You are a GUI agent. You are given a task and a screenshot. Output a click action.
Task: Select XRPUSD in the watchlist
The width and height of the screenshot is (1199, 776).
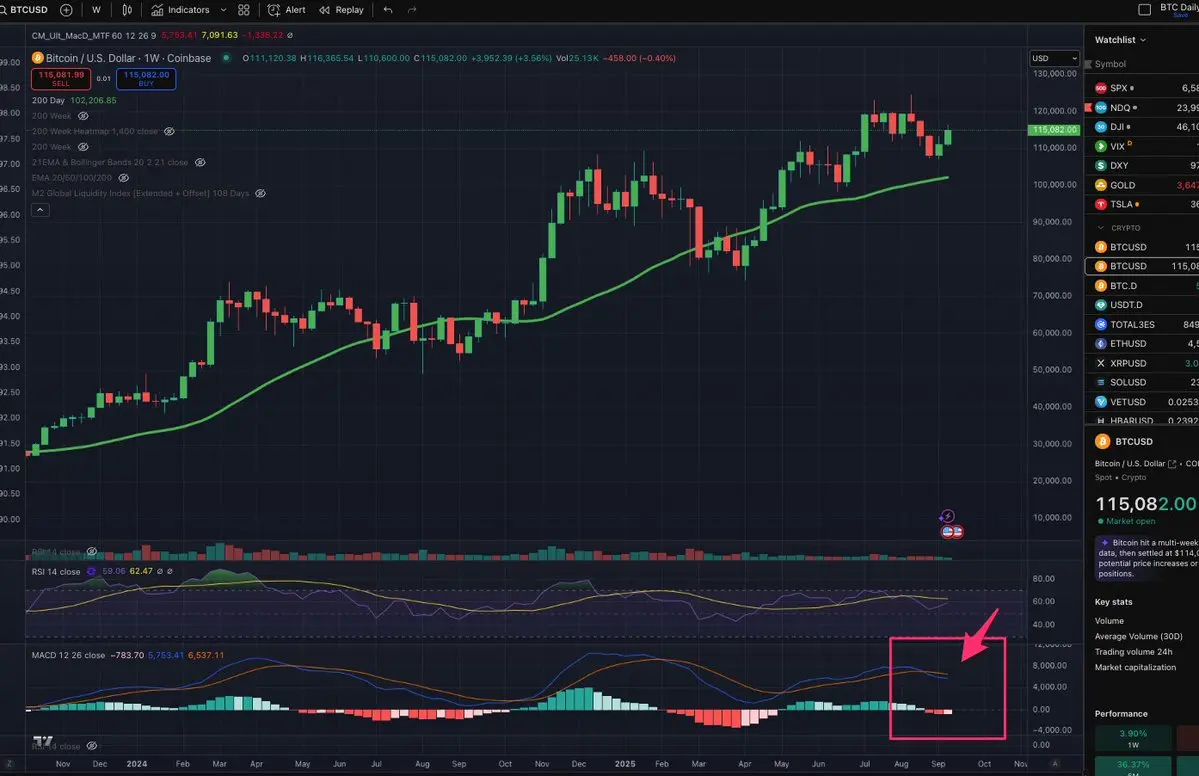[x=1142, y=363]
